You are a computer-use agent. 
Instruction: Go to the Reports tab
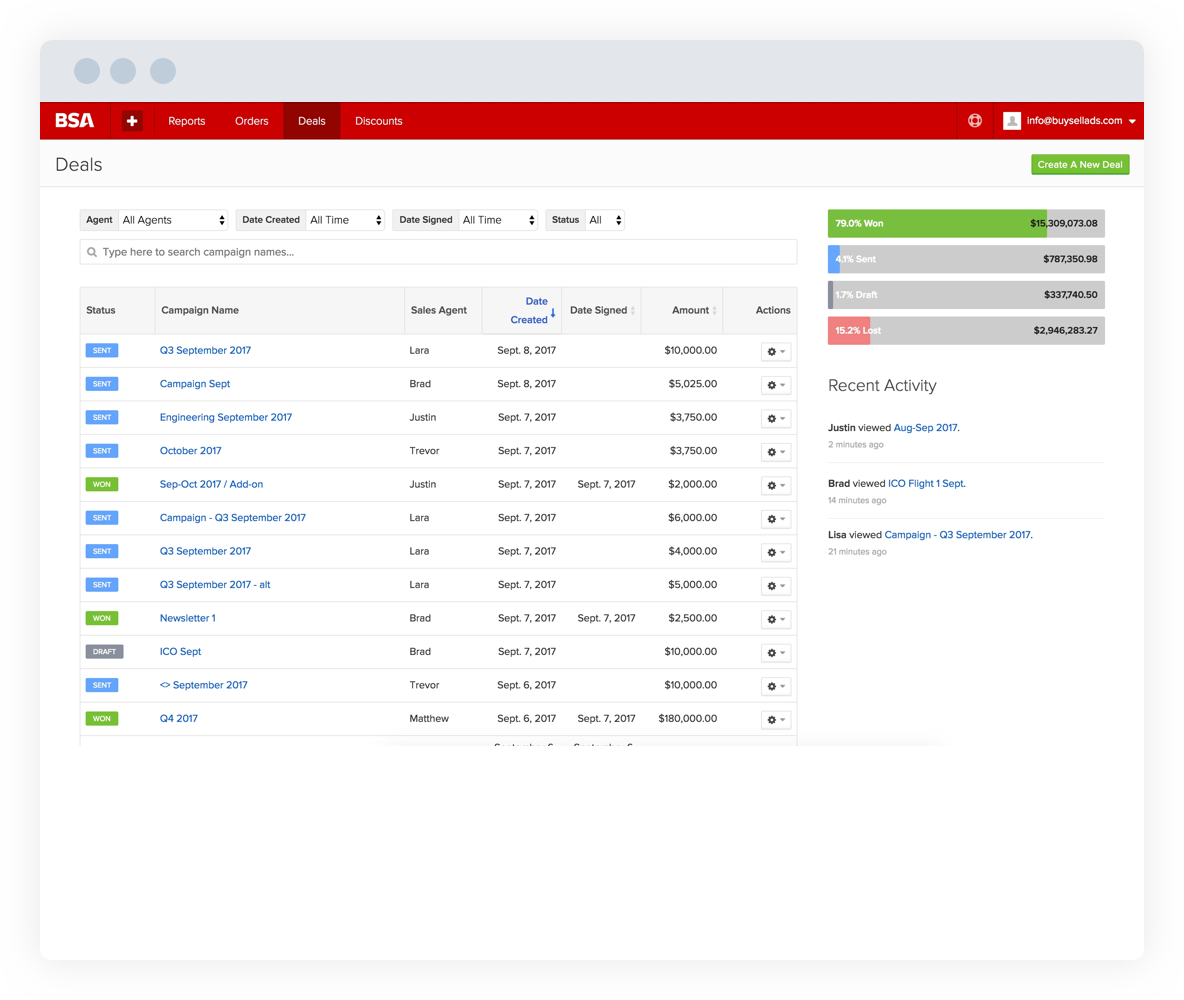tap(187, 121)
